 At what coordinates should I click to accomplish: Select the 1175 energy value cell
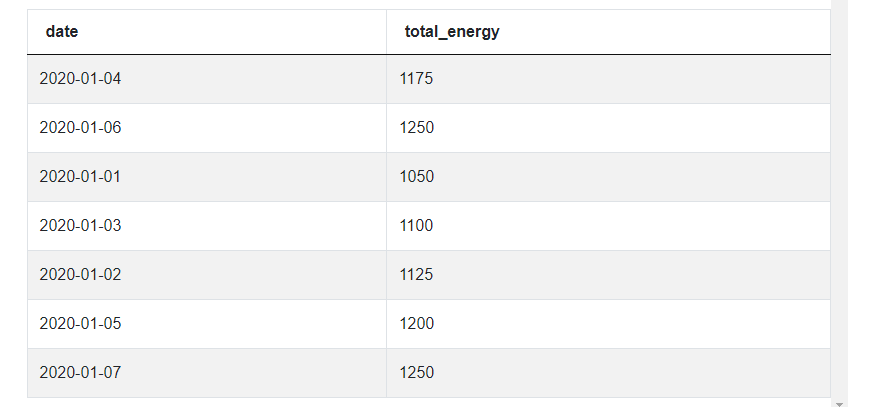coord(608,79)
